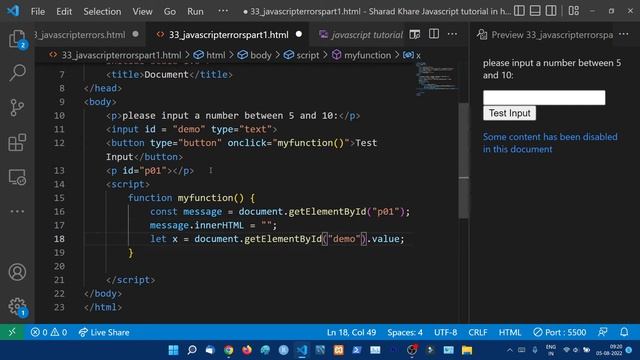The width and height of the screenshot is (640, 360).
Task: Show additional views ellipsis in activity bar
Action: pyautogui.click(x=17, y=211)
